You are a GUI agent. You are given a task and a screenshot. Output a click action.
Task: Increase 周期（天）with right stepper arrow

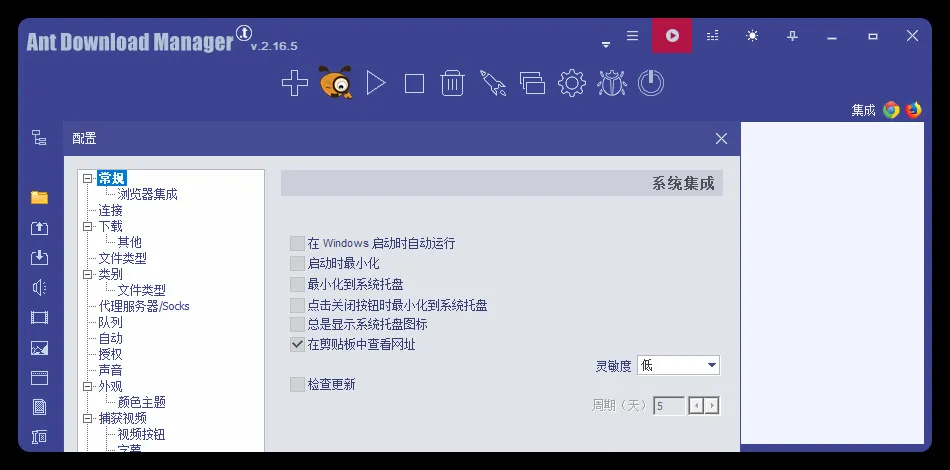pyautogui.click(x=712, y=405)
